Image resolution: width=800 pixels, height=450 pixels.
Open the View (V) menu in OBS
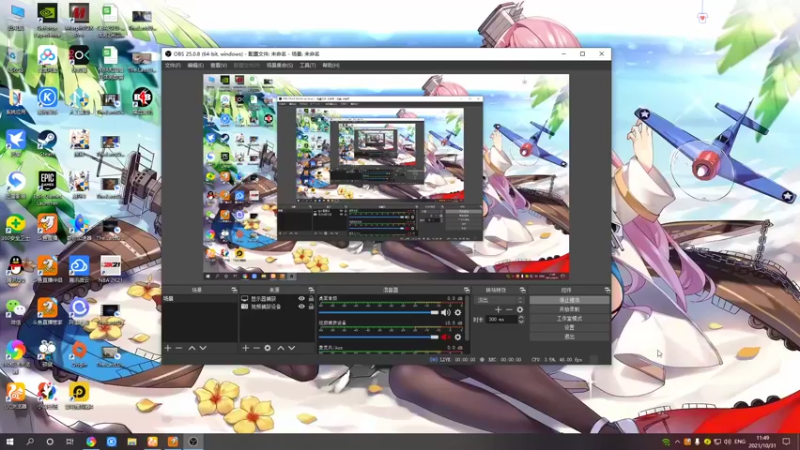[218, 65]
